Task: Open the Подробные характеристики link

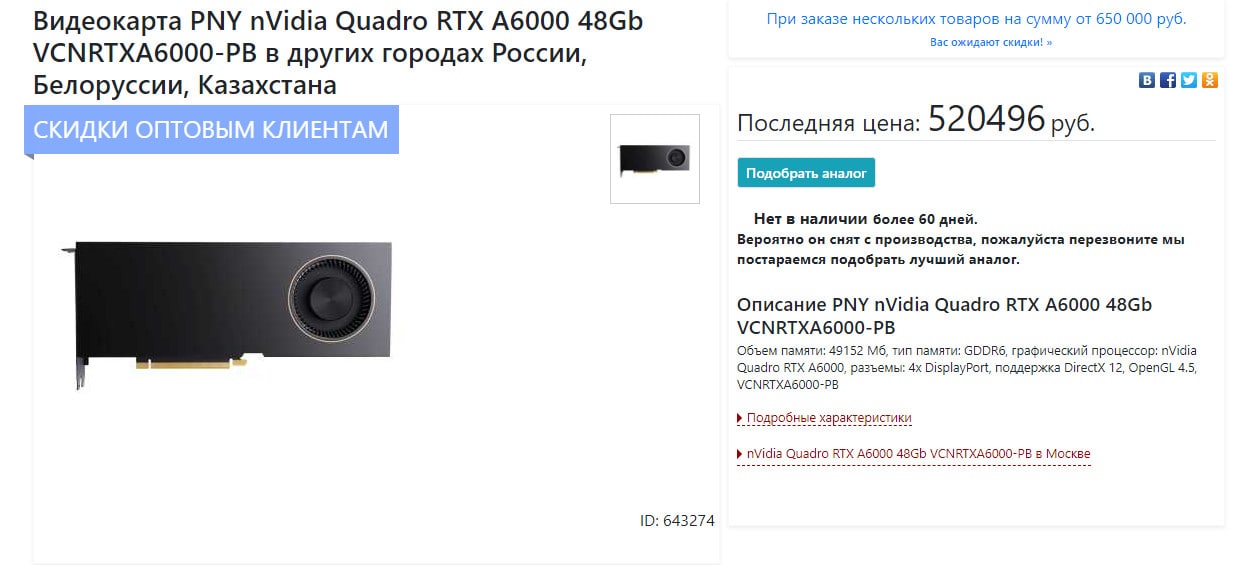Action: (x=829, y=418)
